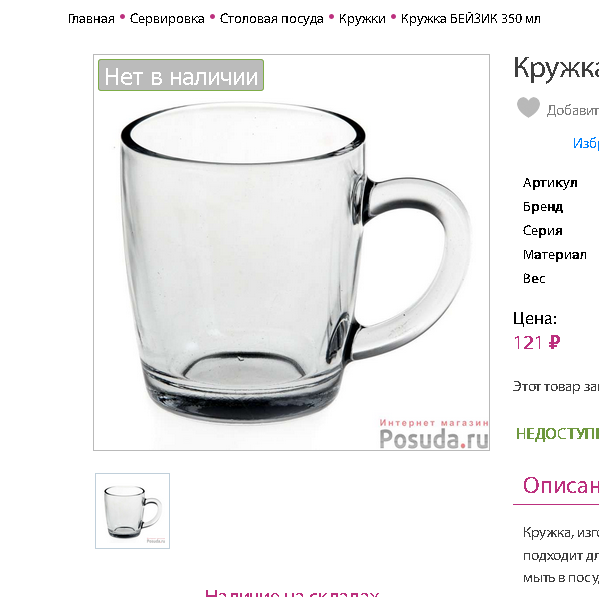Open the Описание section heading
The image size is (599, 597).
tap(560, 485)
